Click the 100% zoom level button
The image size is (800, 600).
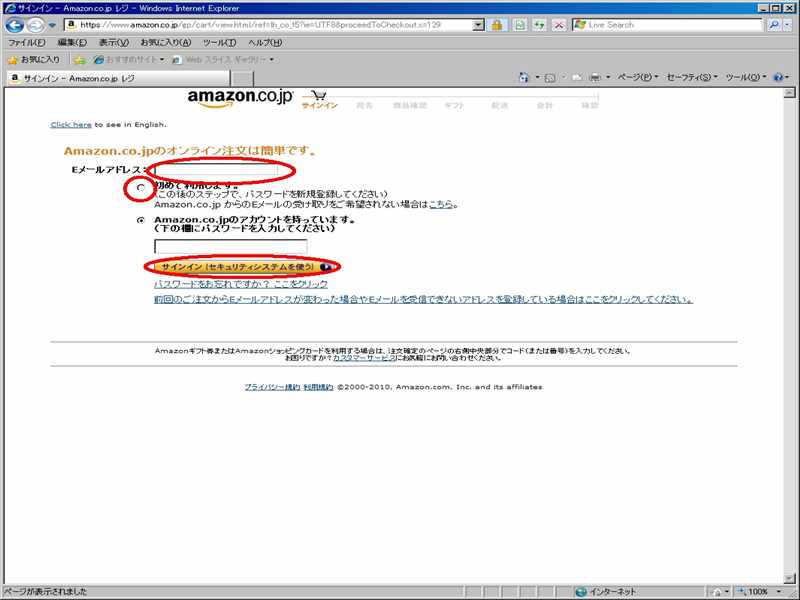754,592
